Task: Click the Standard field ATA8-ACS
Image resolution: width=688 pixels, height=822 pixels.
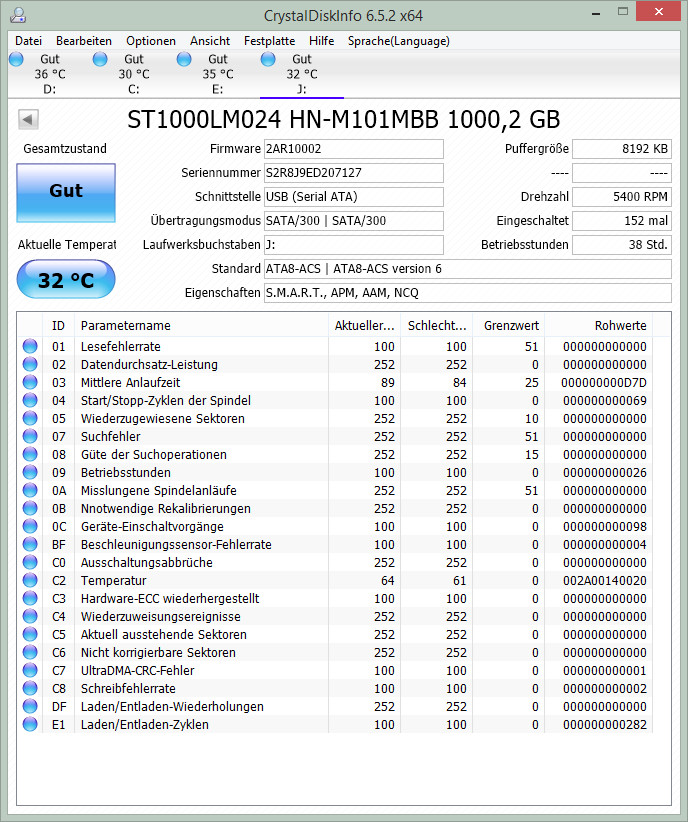Action: pyautogui.click(x=468, y=269)
